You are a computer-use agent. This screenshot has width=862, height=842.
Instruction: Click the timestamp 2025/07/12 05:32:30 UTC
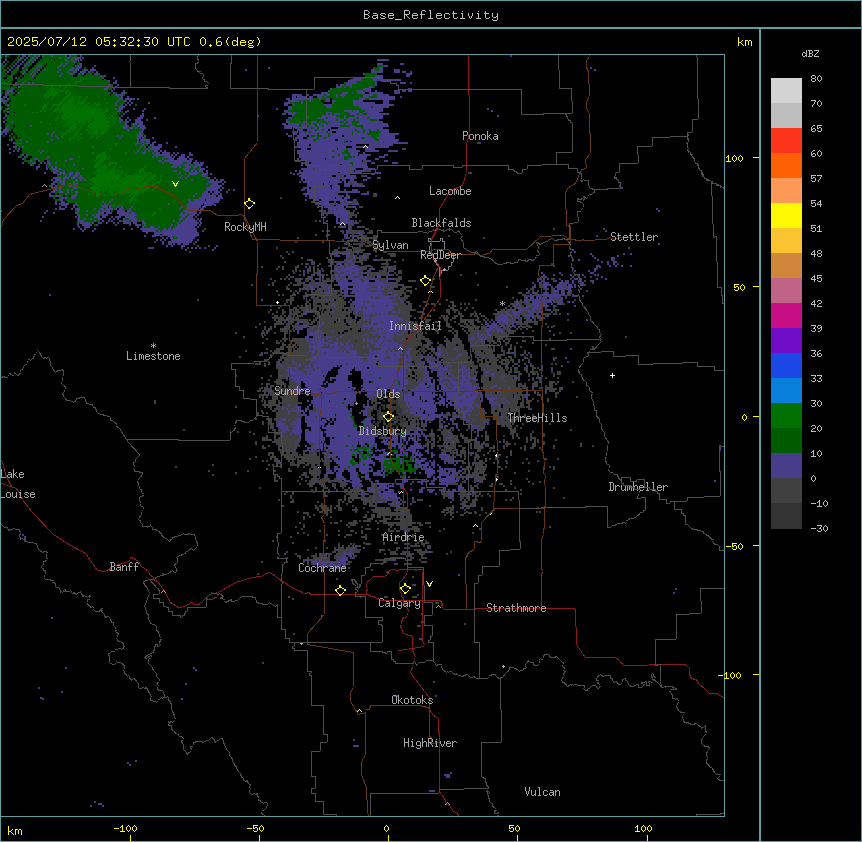(99, 42)
